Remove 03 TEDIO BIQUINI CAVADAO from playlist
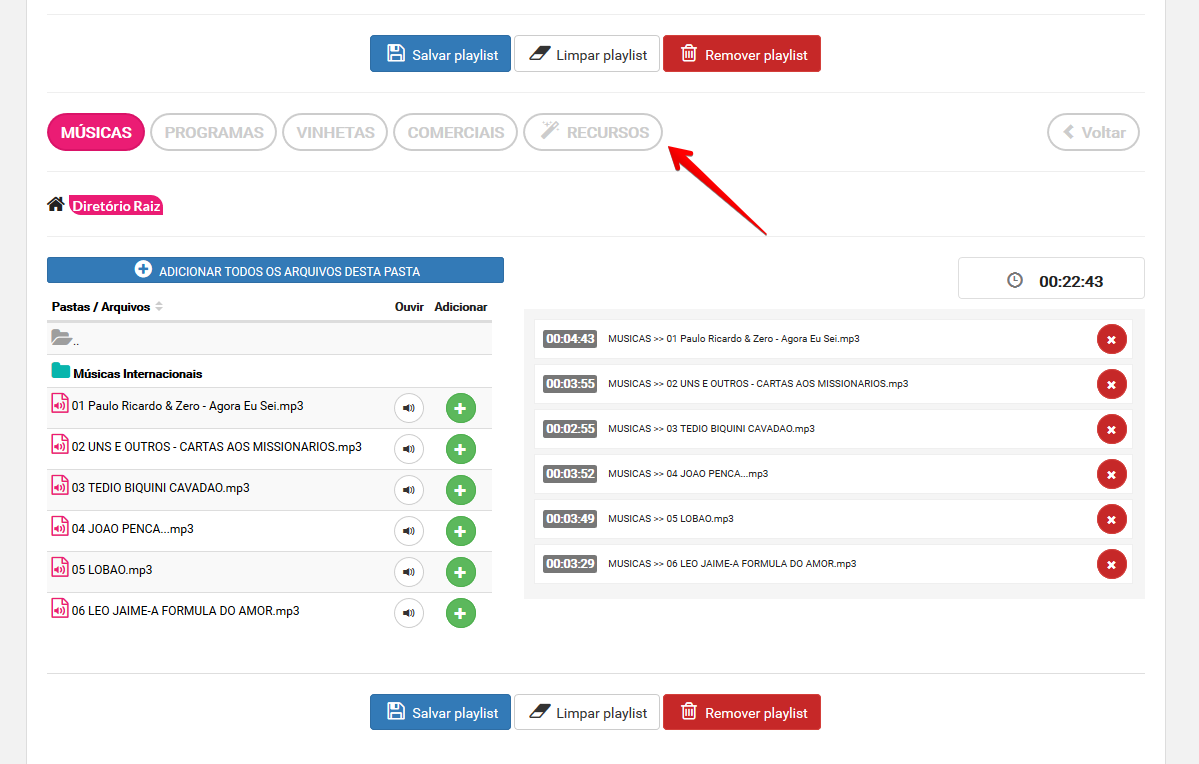1199x764 pixels. pyautogui.click(x=1112, y=430)
